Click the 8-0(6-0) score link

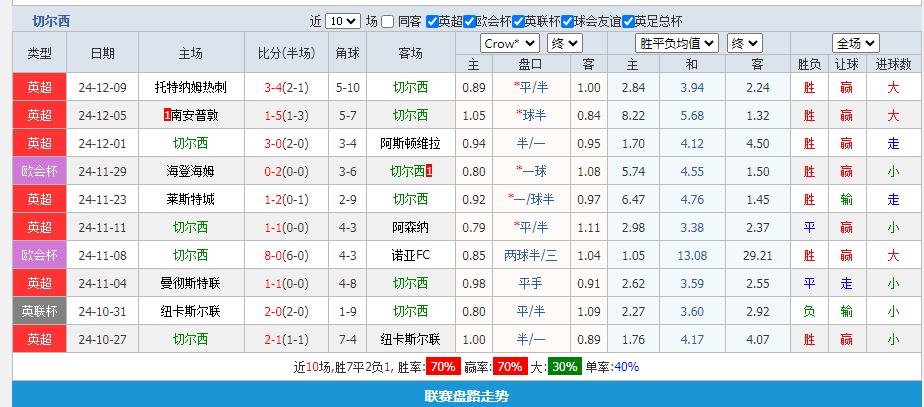pyautogui.click(x=285, y=255)
